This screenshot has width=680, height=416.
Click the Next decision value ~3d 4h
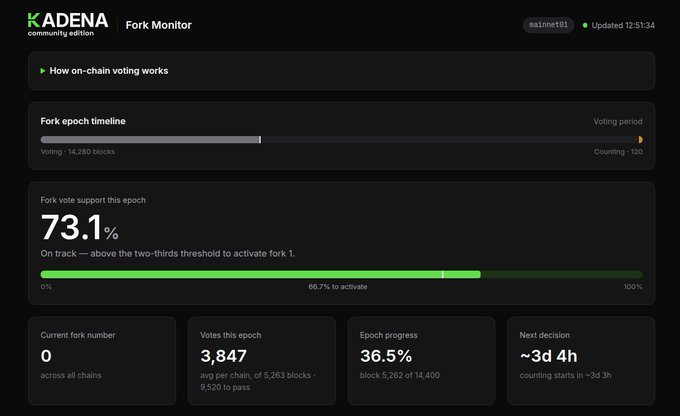click(549, 356)
